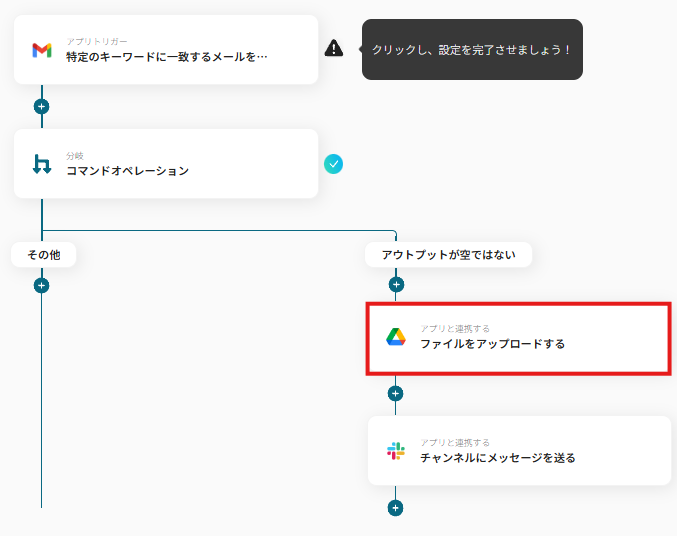Click the warning triangle icon beside Gmail trigger

pos(334,48)
